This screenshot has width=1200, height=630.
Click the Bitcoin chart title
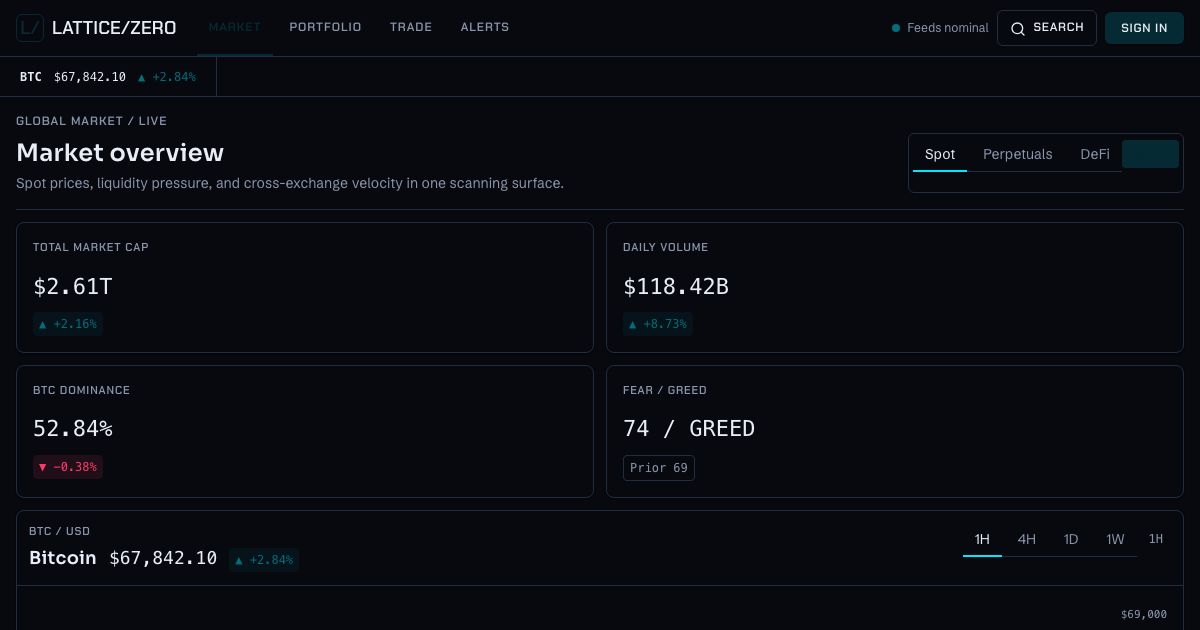[x=63, y=558]
